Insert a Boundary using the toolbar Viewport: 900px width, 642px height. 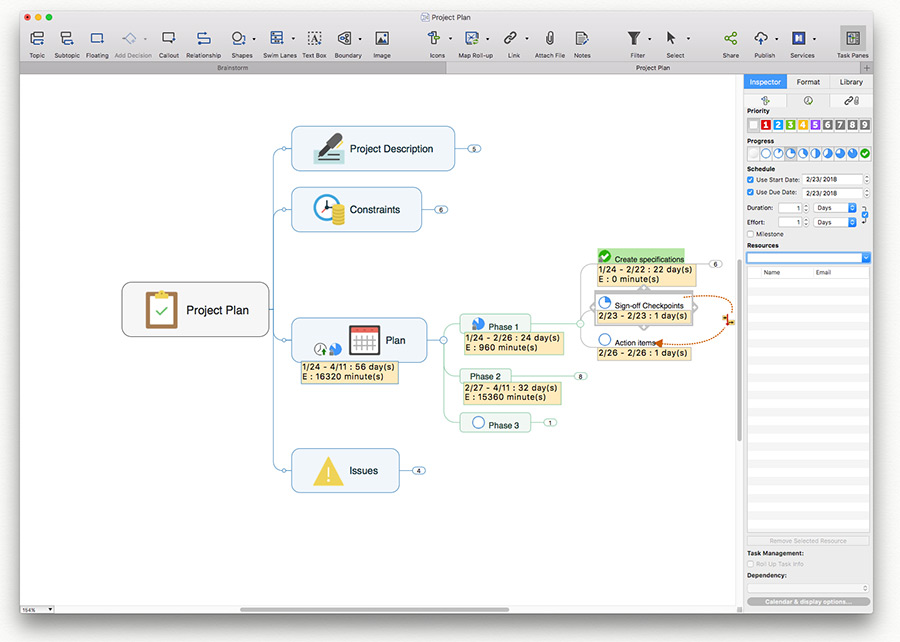[x=344, y=38]
